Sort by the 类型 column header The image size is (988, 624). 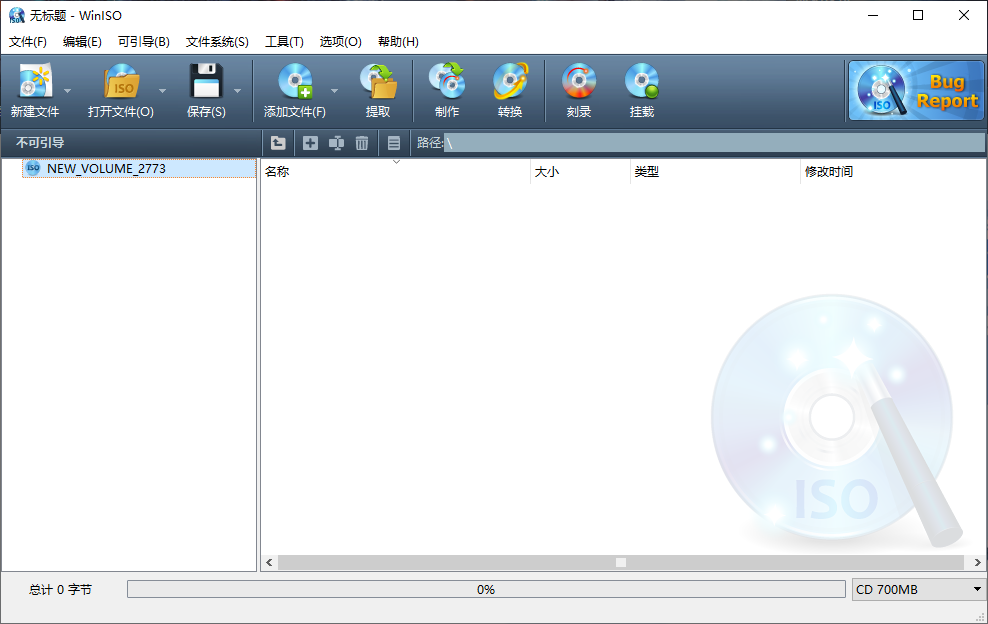tap(715, 171)
